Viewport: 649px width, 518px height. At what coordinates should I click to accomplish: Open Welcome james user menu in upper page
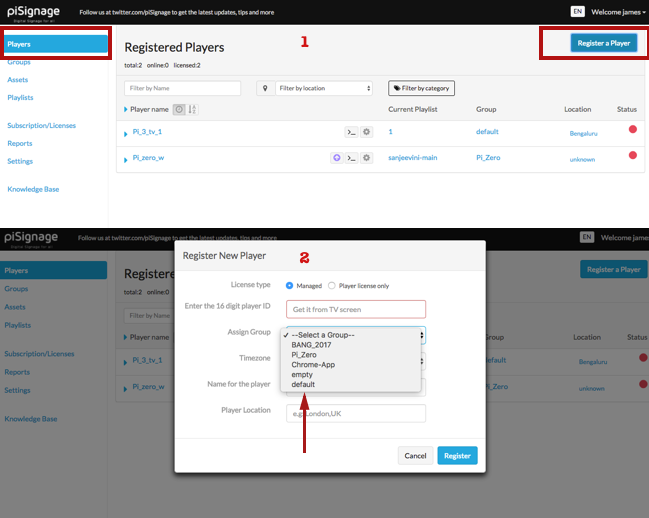click(618, 12)
